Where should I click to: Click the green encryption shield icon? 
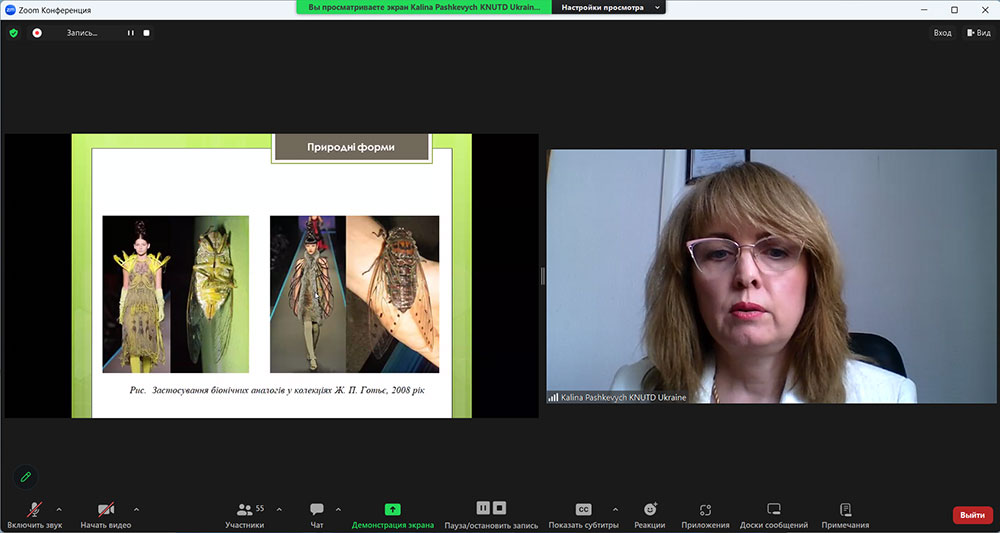pos(14,33)
